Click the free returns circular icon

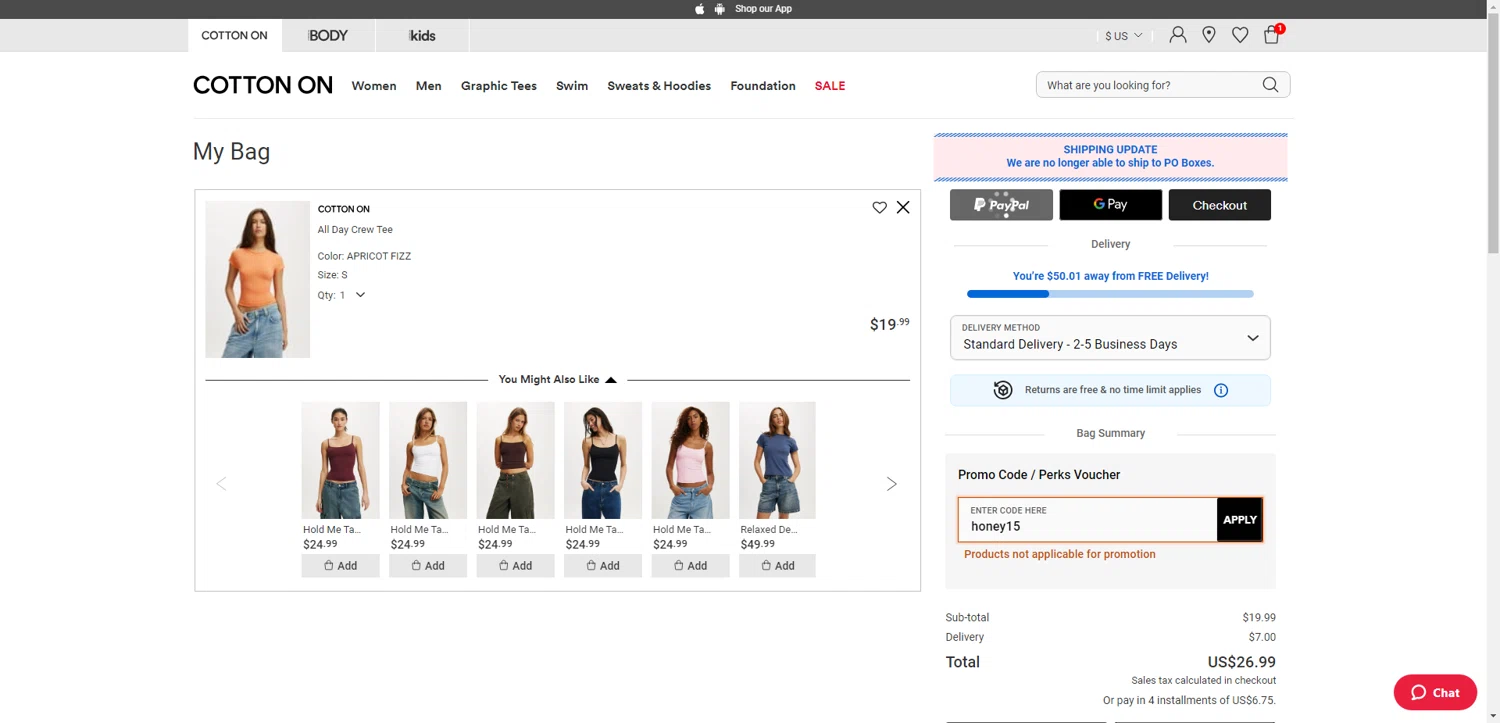coord(1003,390)
